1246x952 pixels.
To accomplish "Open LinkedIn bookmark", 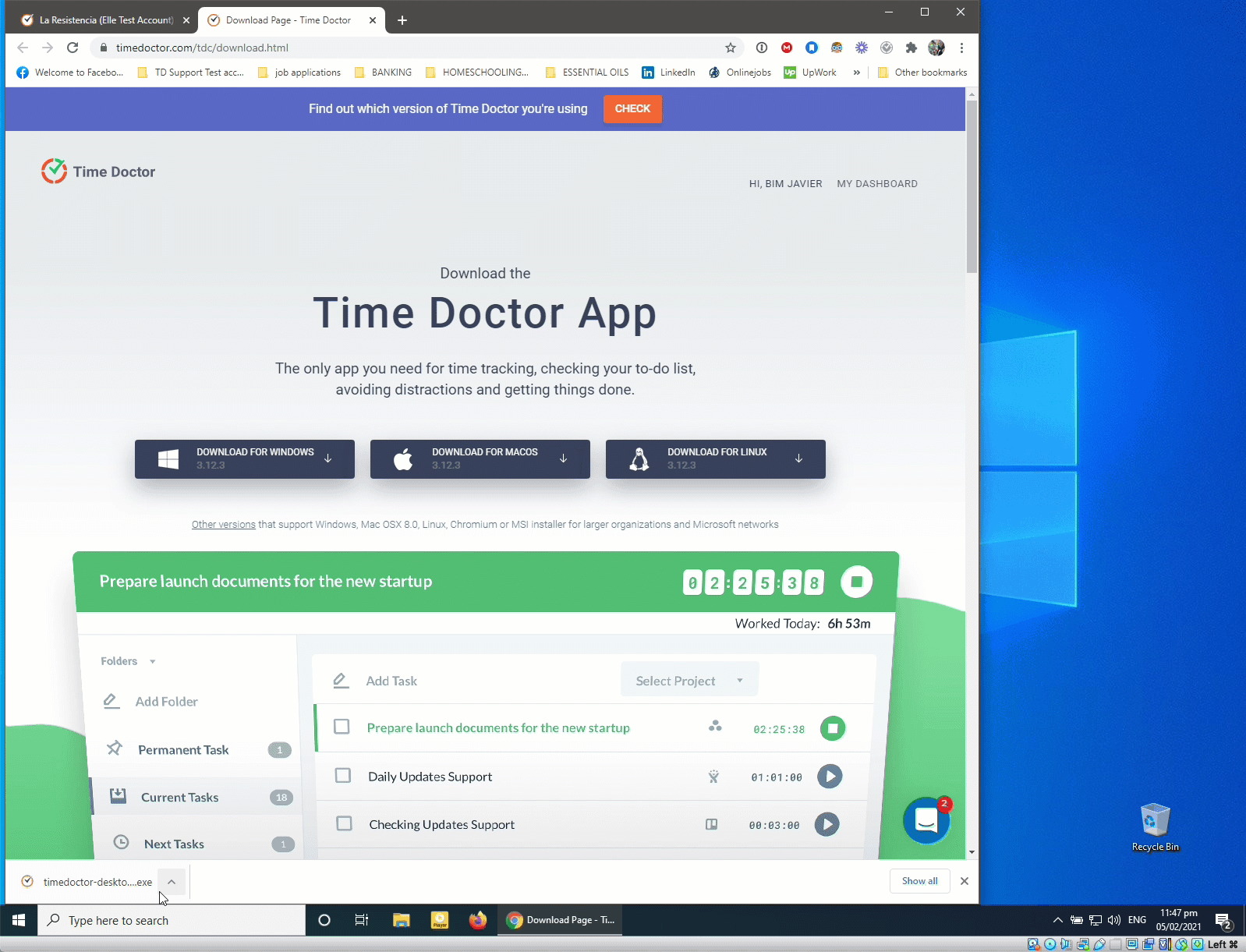I will point(668,73).
